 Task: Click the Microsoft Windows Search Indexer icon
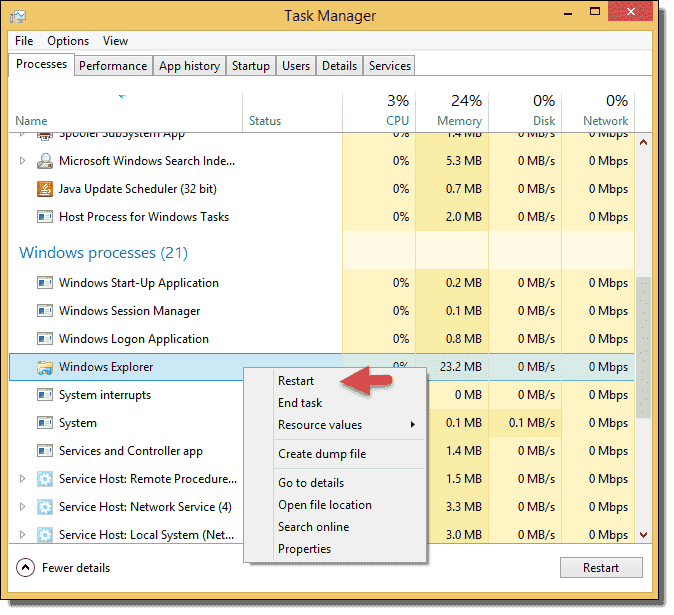coord(45,161)
